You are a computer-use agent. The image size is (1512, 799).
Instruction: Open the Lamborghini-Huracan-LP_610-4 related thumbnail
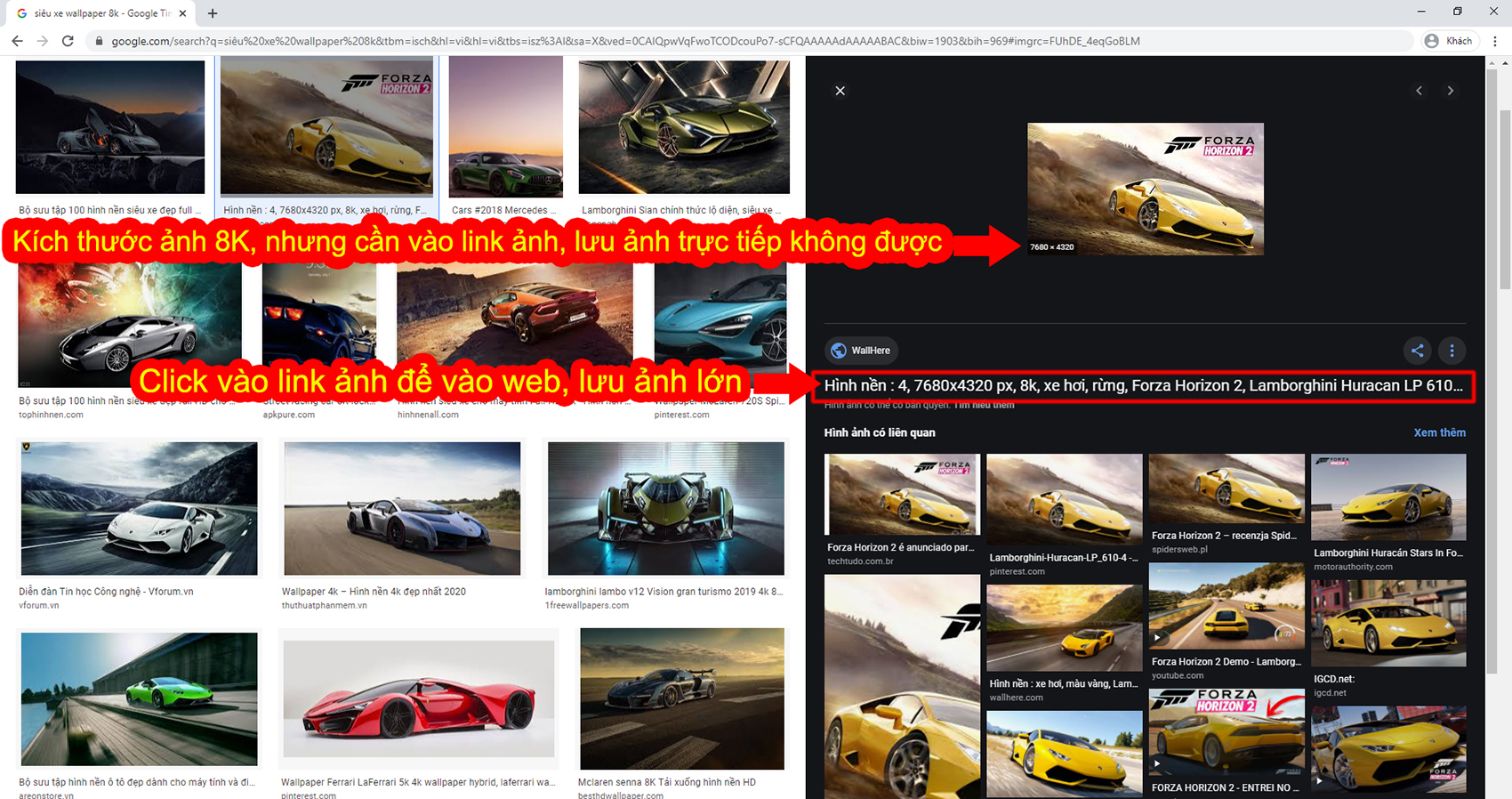tap(1065, 500)
